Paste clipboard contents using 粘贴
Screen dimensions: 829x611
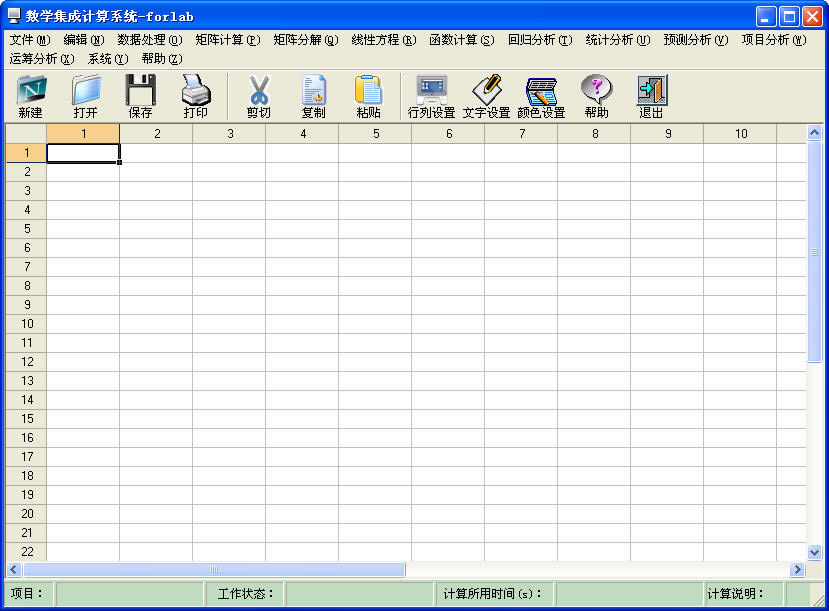coord(370,95)
